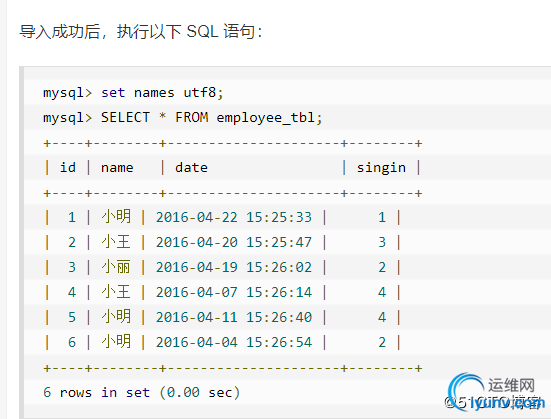551x419 pixels.
Task: Click the 运维网 watermark text
Action: [x=511, y=385]
